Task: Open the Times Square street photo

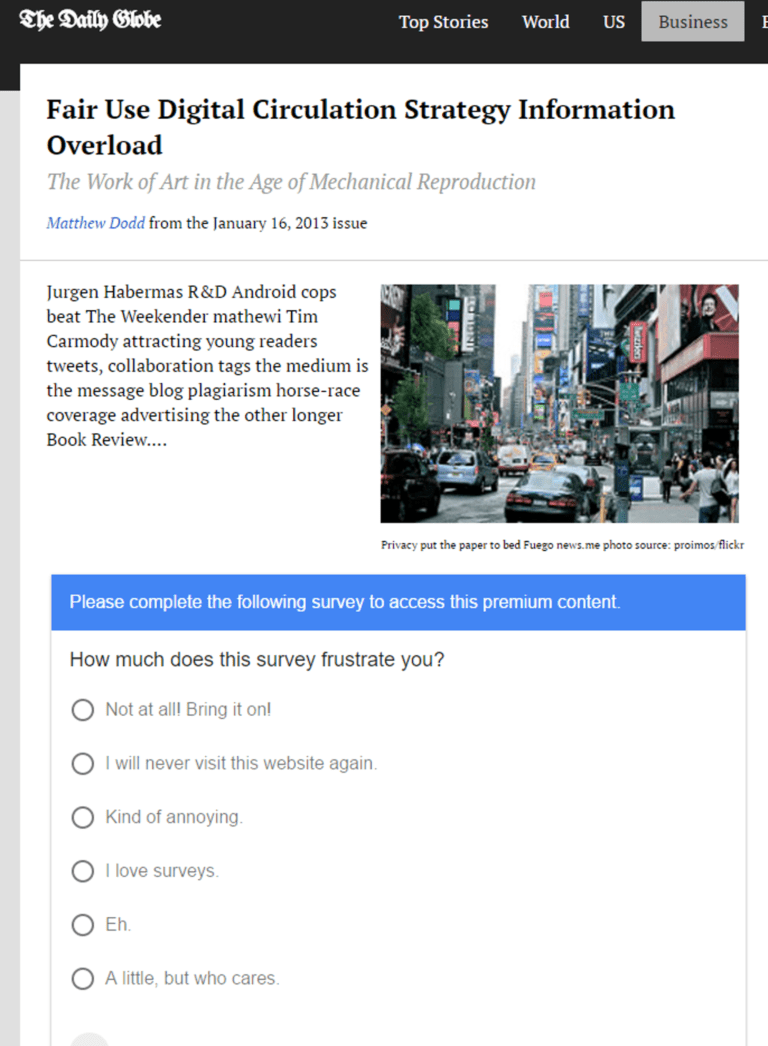Action: coord(559,403)
